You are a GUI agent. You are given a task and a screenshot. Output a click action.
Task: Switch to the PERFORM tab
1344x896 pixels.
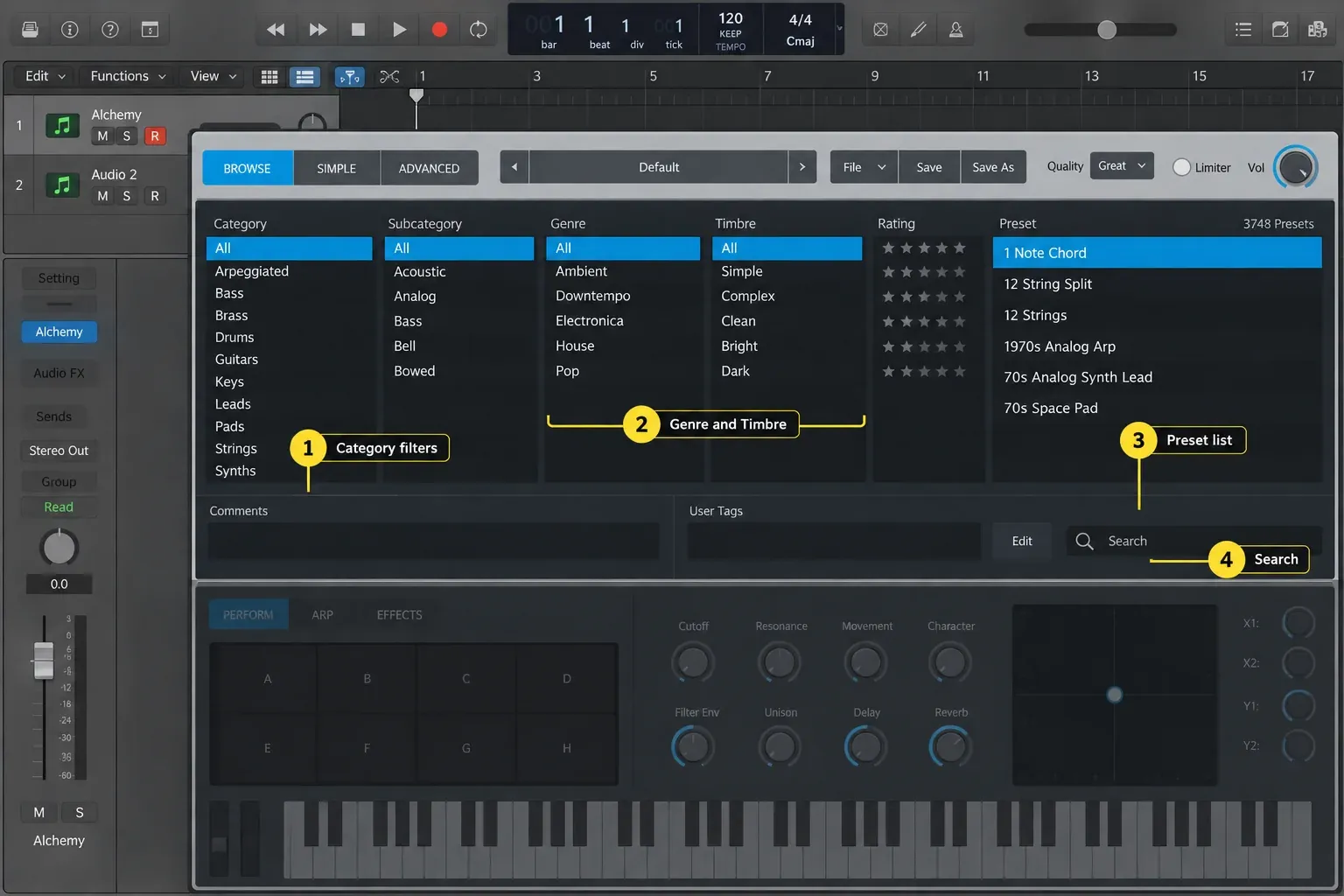[248, 615]
